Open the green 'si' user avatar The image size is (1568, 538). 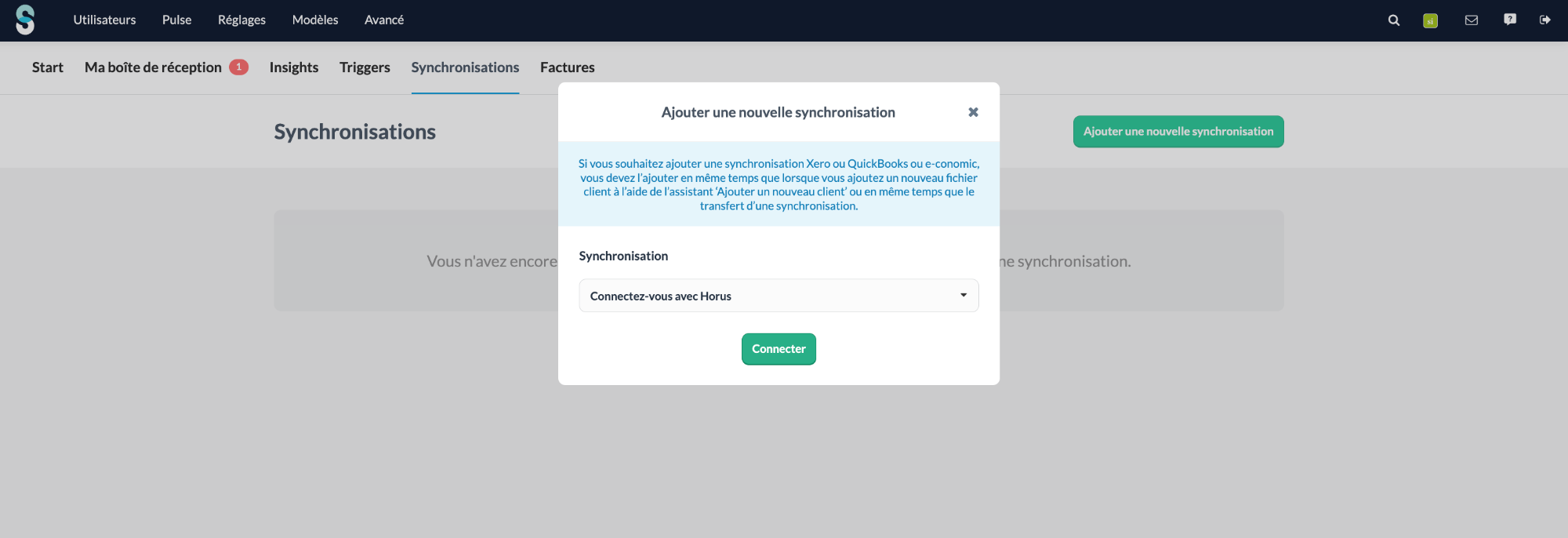pos(1430,20)
